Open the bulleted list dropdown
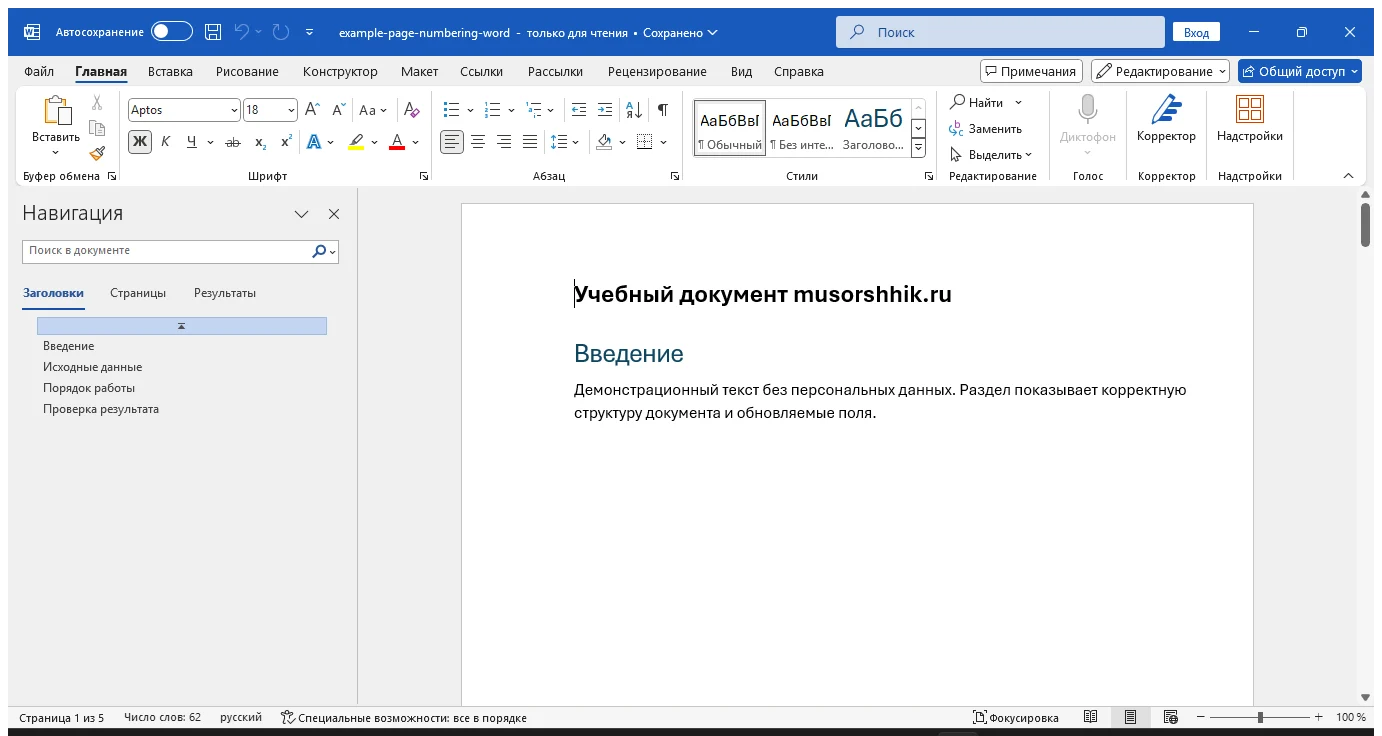Viewport: 1382px width, 736px height. (x=470, y=110)
